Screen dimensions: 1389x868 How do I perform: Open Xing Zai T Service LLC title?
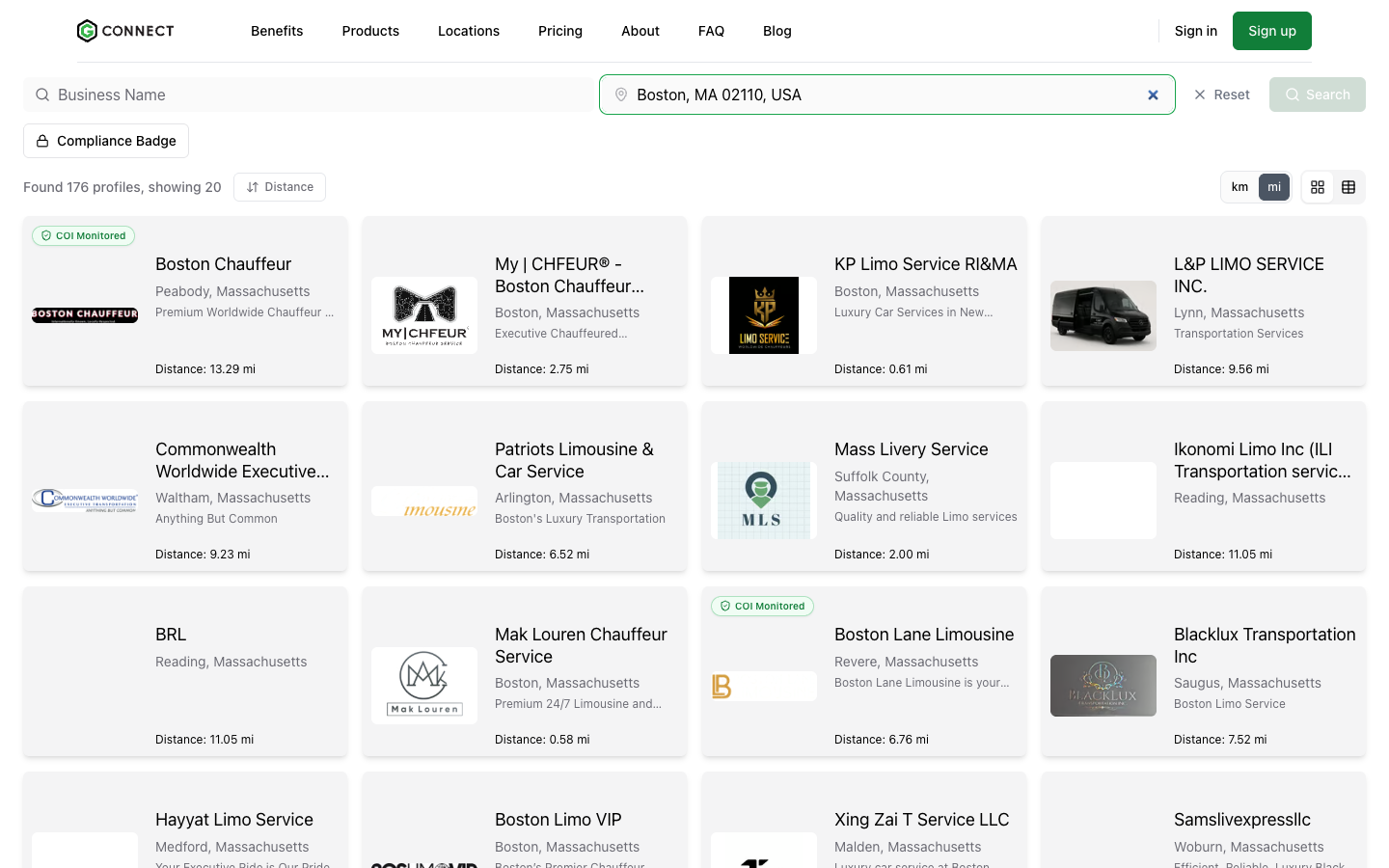point(922,820)
